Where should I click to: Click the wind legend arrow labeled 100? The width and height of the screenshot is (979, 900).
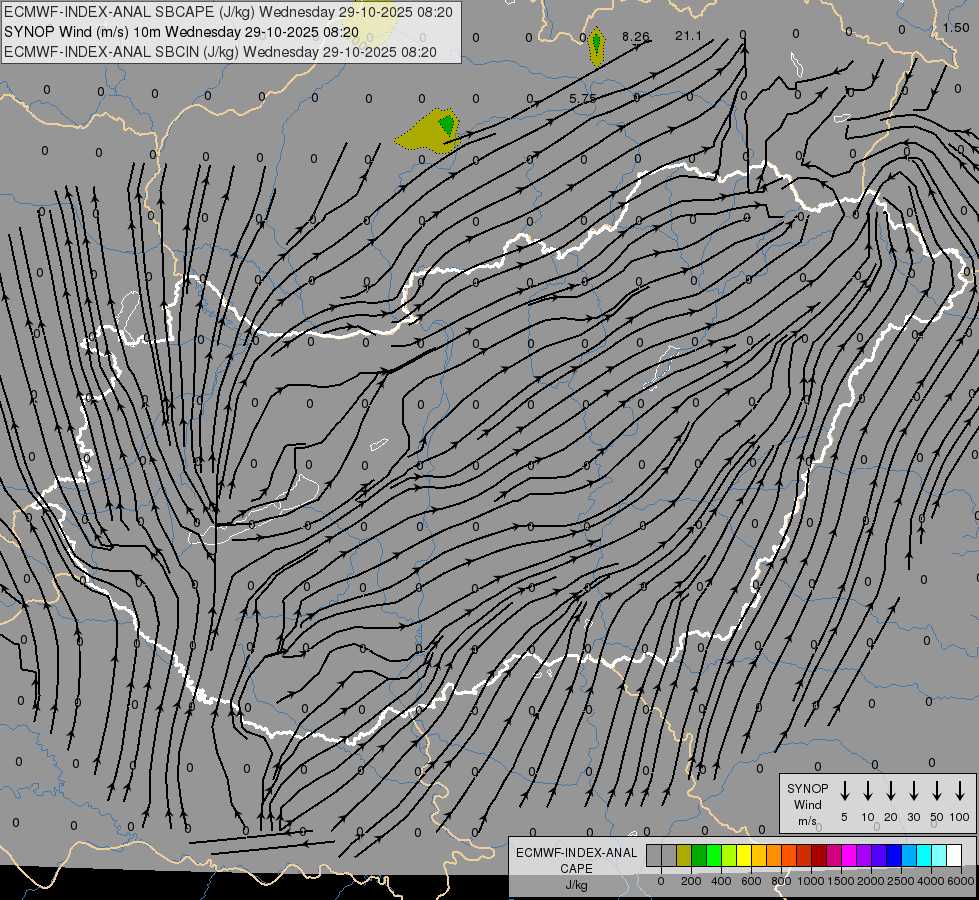pyautogui.click(x=960, y=791)
